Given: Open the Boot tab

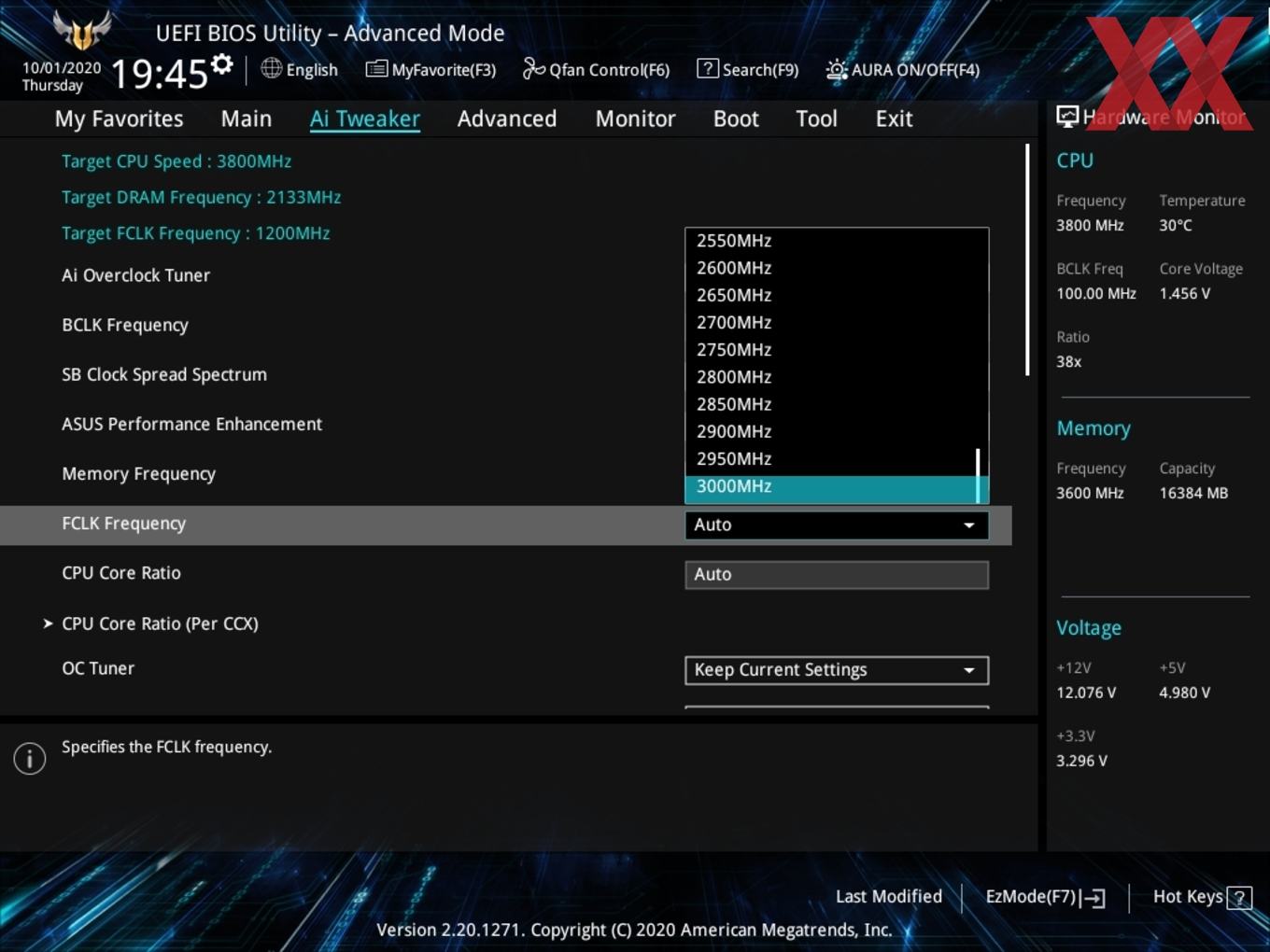Looking at the screenshot, I should 736,119.
